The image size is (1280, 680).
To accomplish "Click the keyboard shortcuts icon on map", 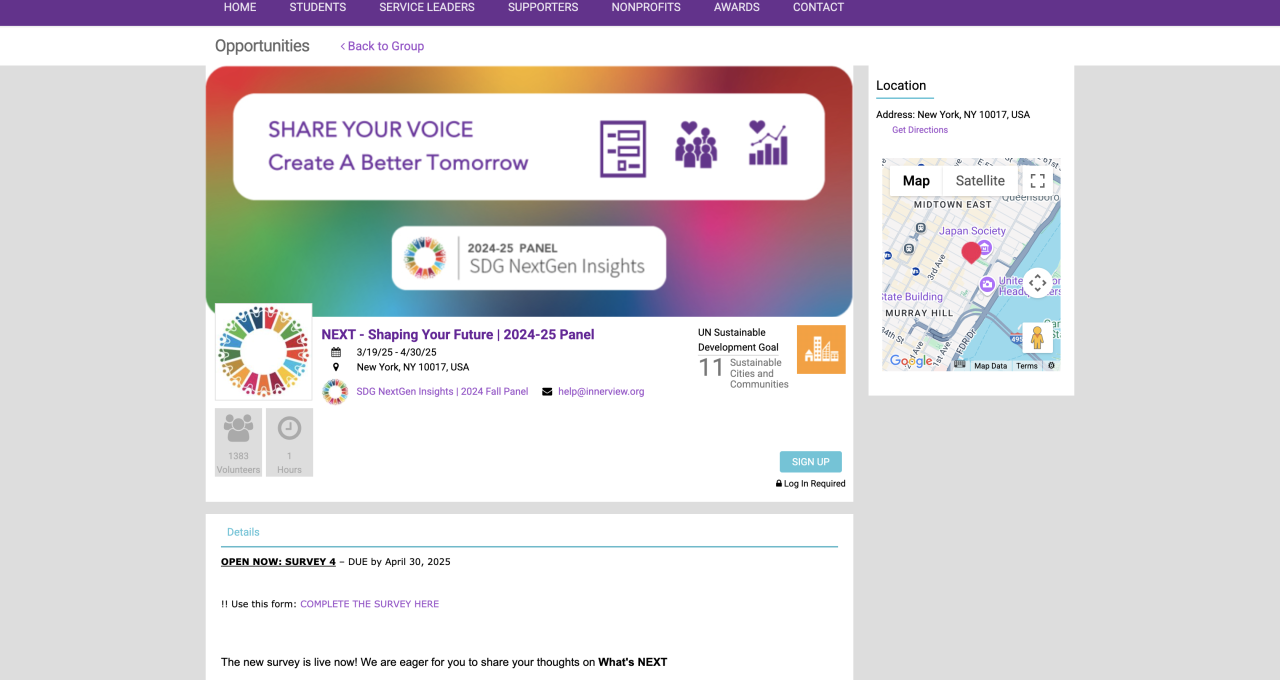I will click(x=960, y=365).
